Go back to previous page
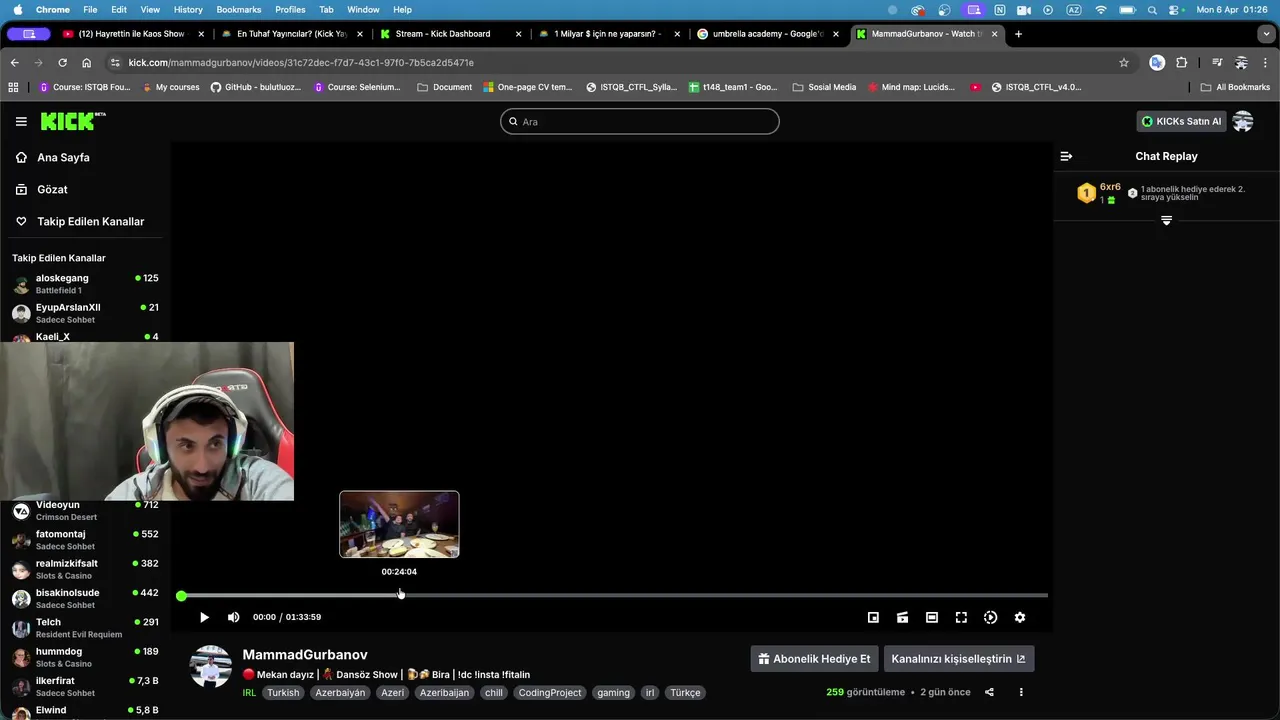1280x720 pixels. [x=14, y=62]
